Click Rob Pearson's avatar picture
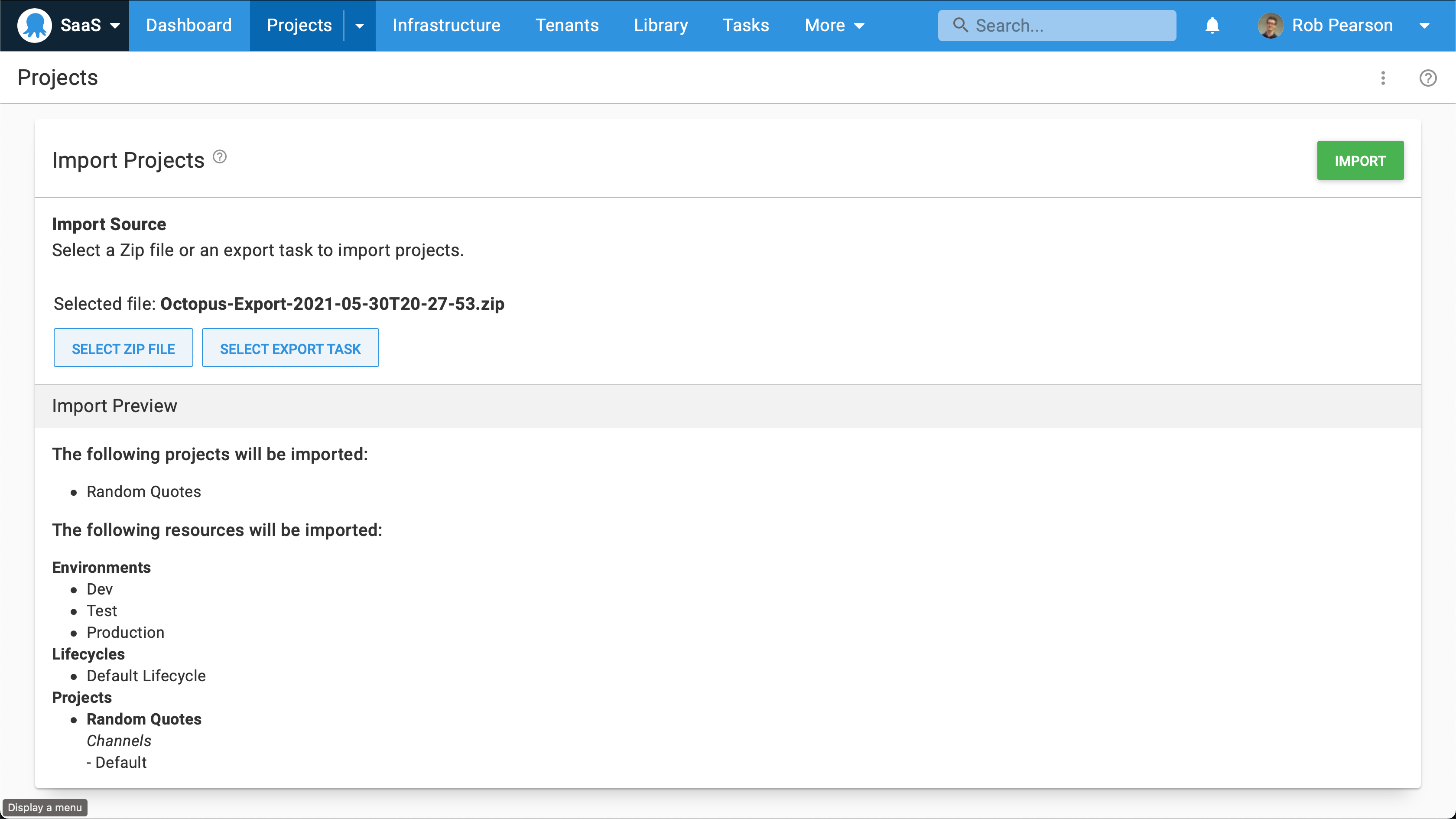 pos(1271,25)
